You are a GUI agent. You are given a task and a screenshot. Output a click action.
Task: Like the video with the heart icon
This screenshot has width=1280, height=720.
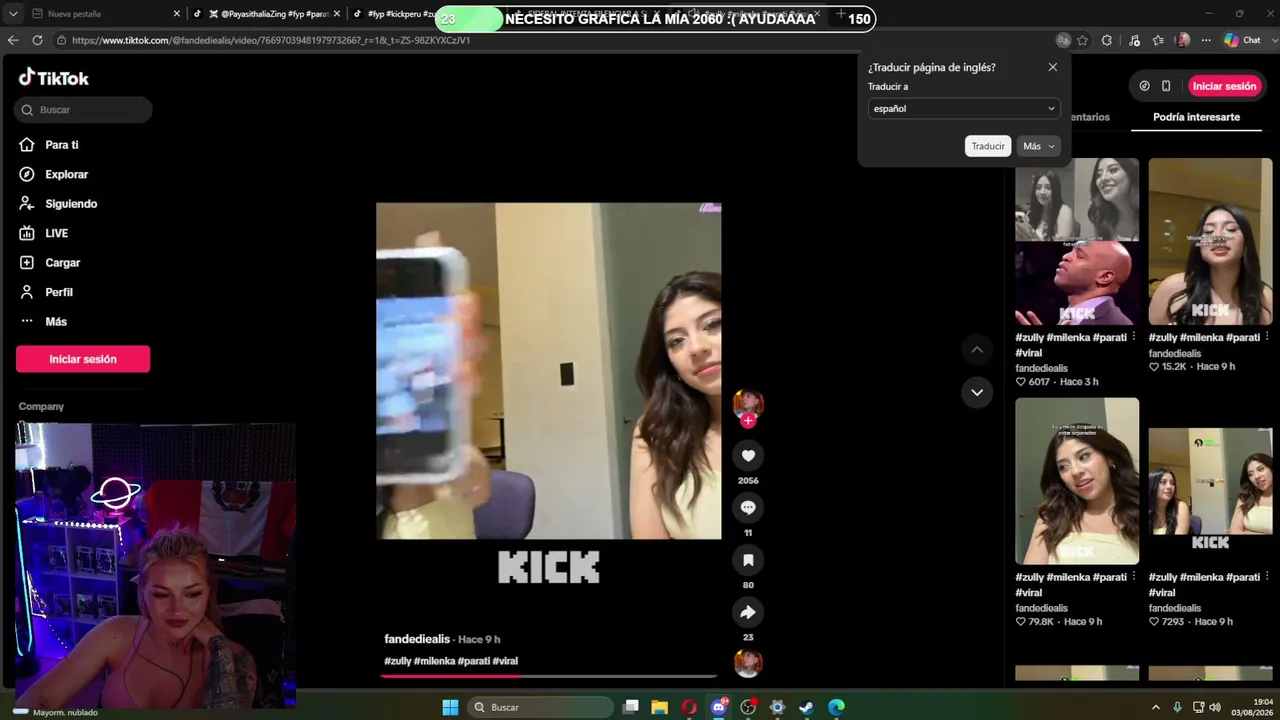pyautogui.click(x=748, y=456)
